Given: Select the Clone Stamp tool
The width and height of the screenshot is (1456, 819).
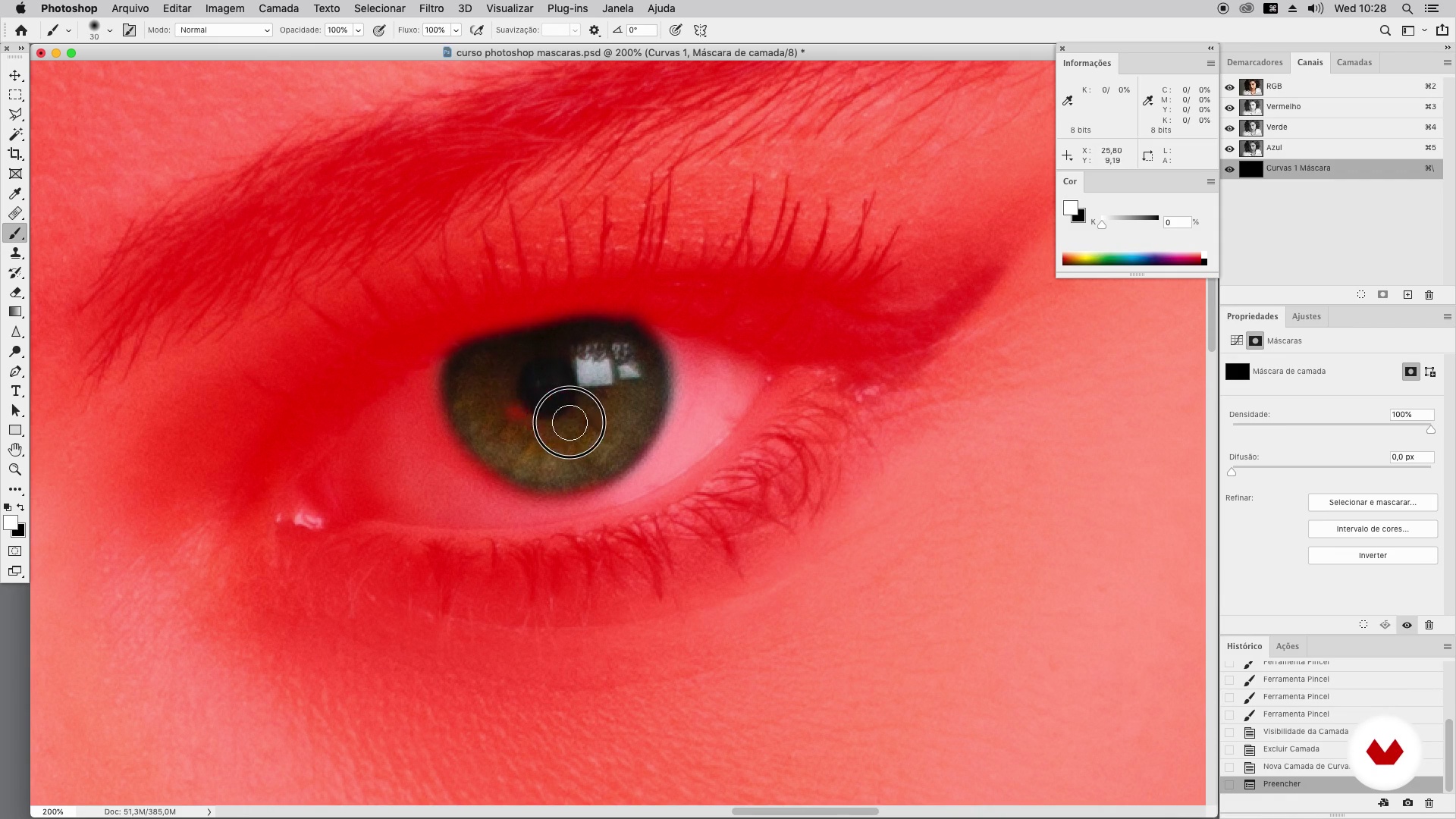Looking at the screenshot, I should 15,253.
